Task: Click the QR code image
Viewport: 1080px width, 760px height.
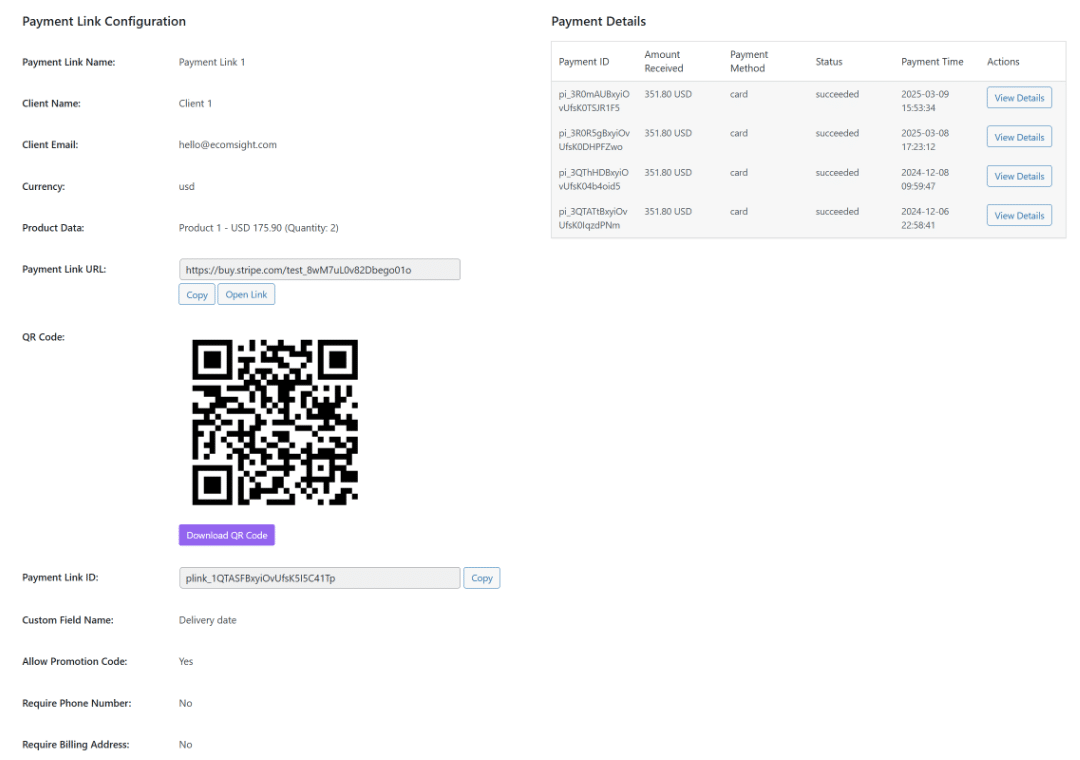Action: click(275, 421)
